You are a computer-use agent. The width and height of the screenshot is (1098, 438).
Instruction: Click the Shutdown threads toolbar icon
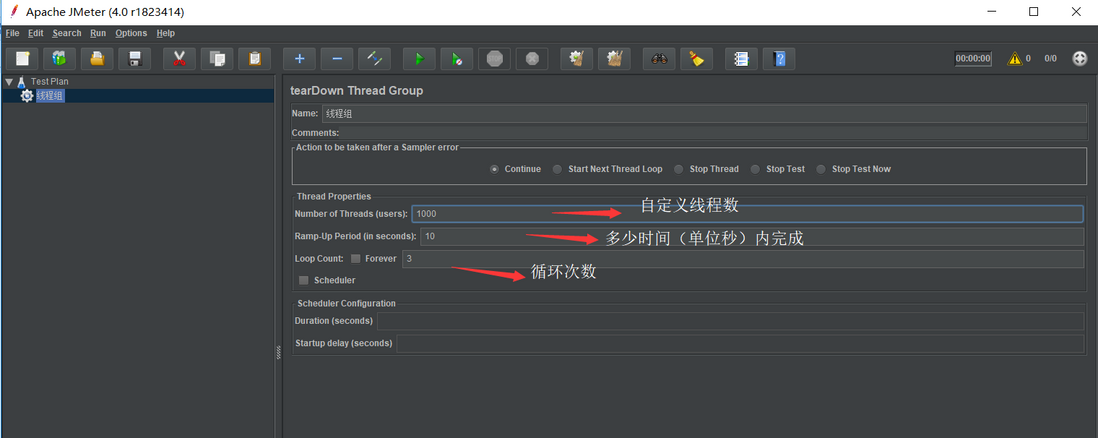click(532, 59)
